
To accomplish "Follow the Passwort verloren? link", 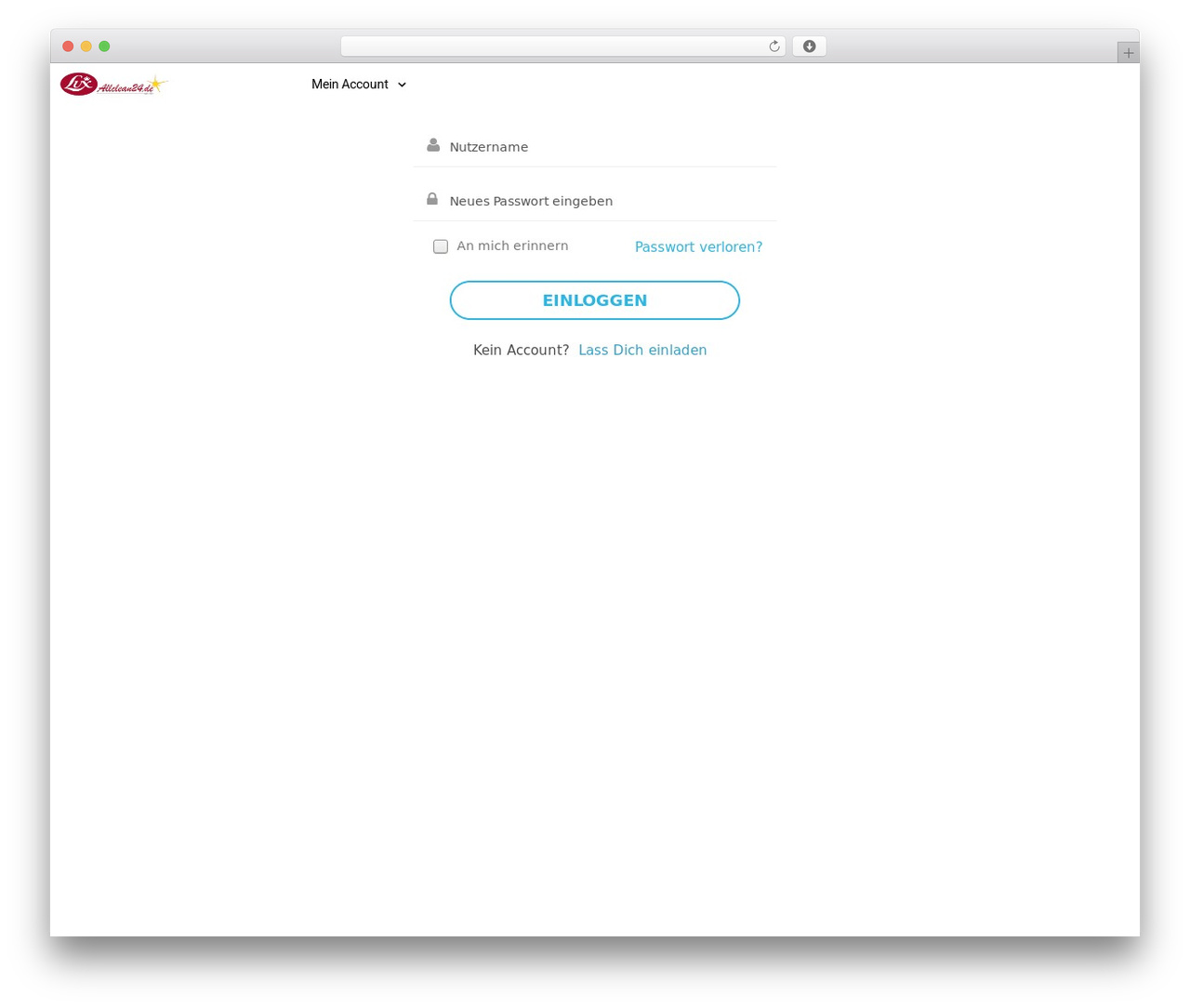I will point(698,247).
